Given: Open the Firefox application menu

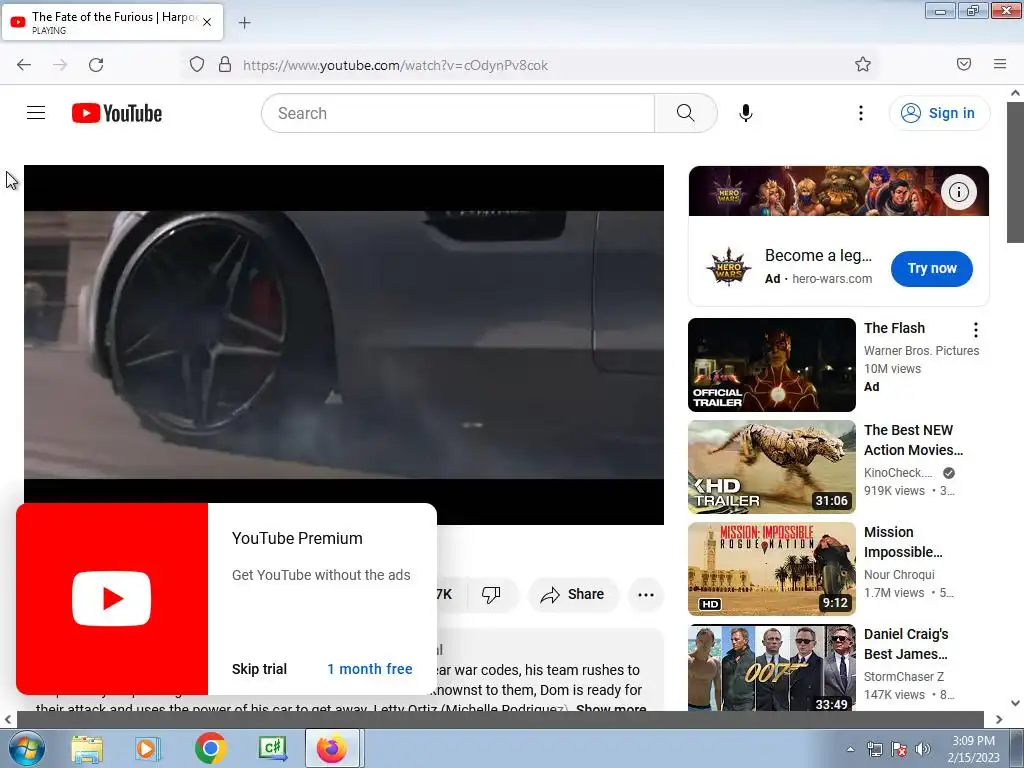Looking at the screenshot, I should tap(1000, 65).
